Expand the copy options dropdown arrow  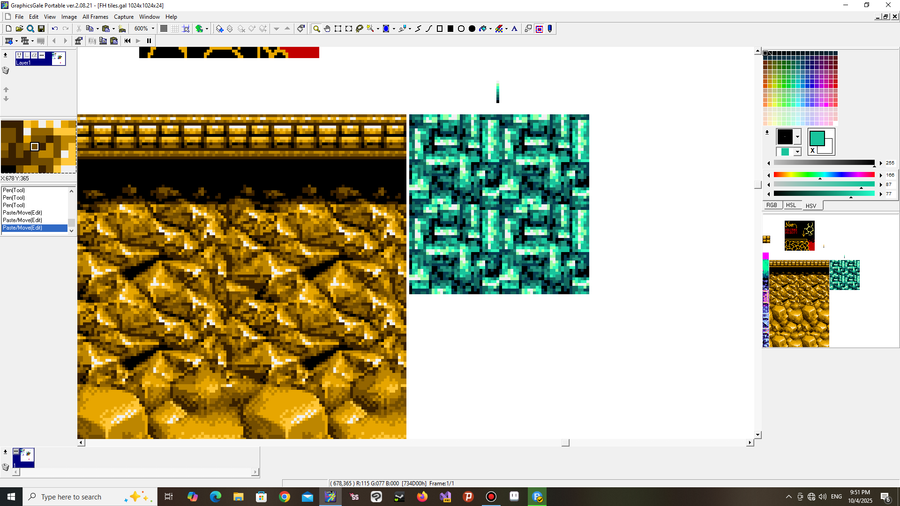coord(98,29)
